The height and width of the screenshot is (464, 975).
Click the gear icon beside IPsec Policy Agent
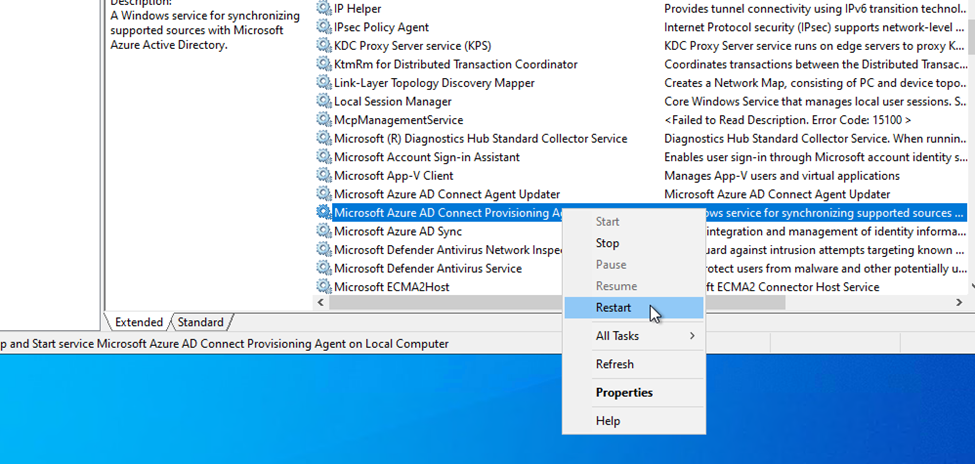point(323,27)
